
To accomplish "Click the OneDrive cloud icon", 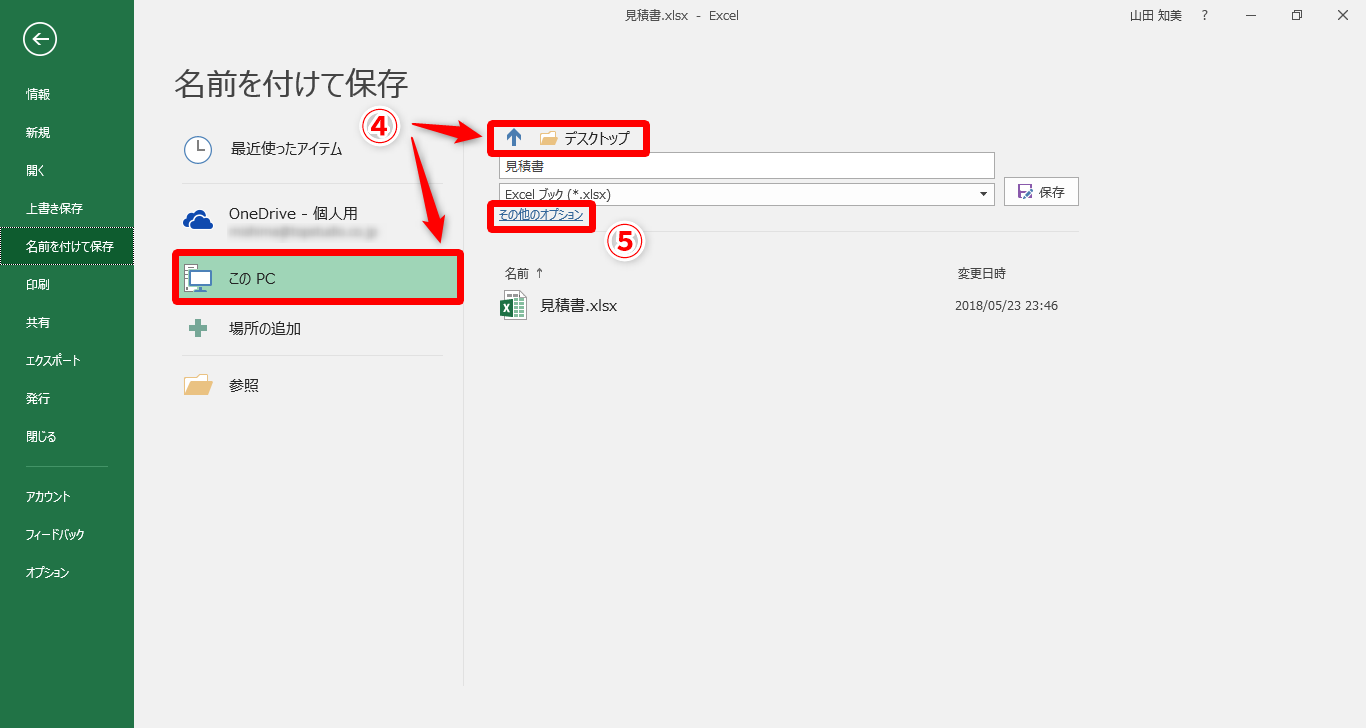I will click(198, 220).
